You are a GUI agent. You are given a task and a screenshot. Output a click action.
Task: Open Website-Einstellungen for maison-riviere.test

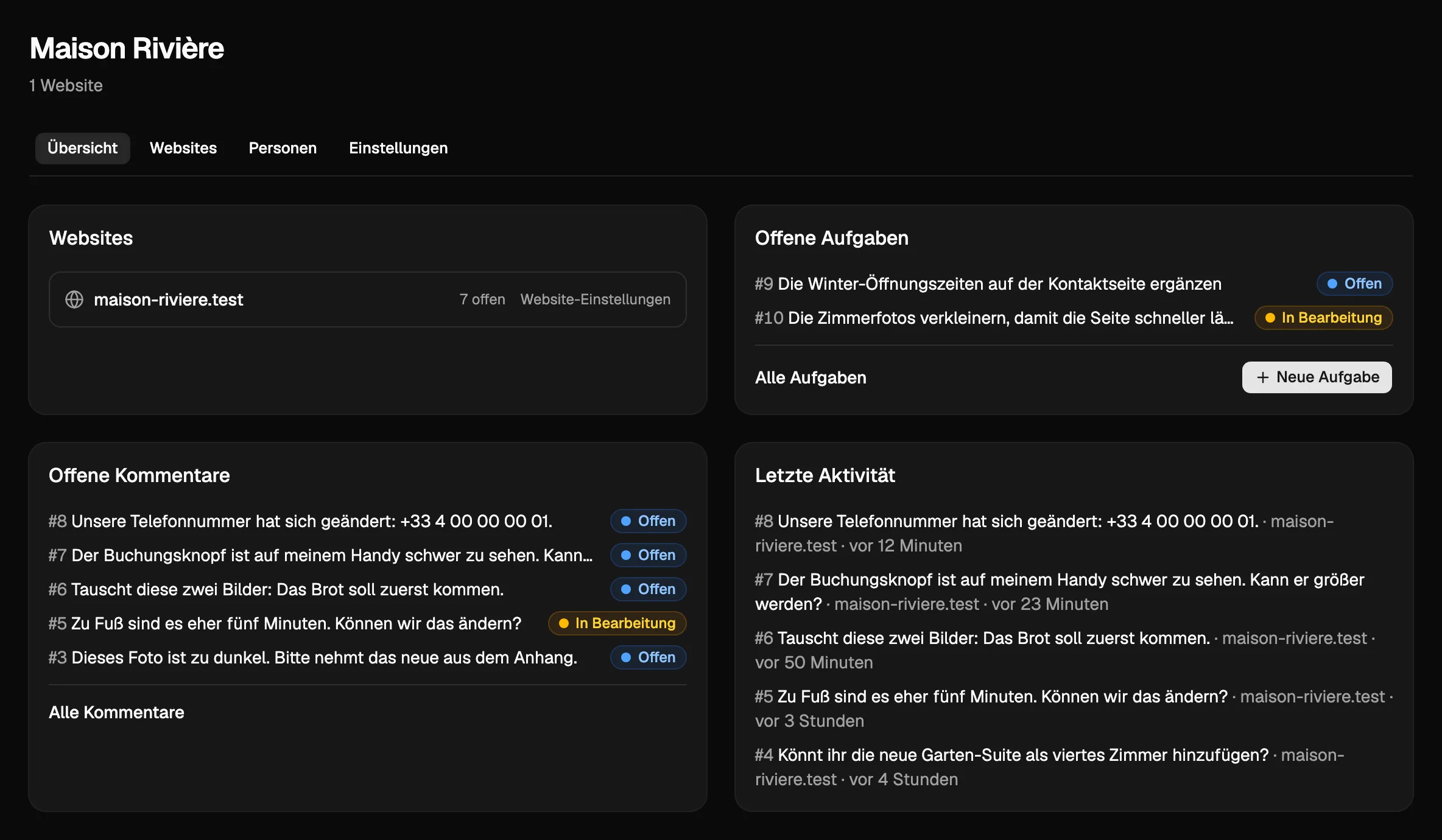point(595,299)
